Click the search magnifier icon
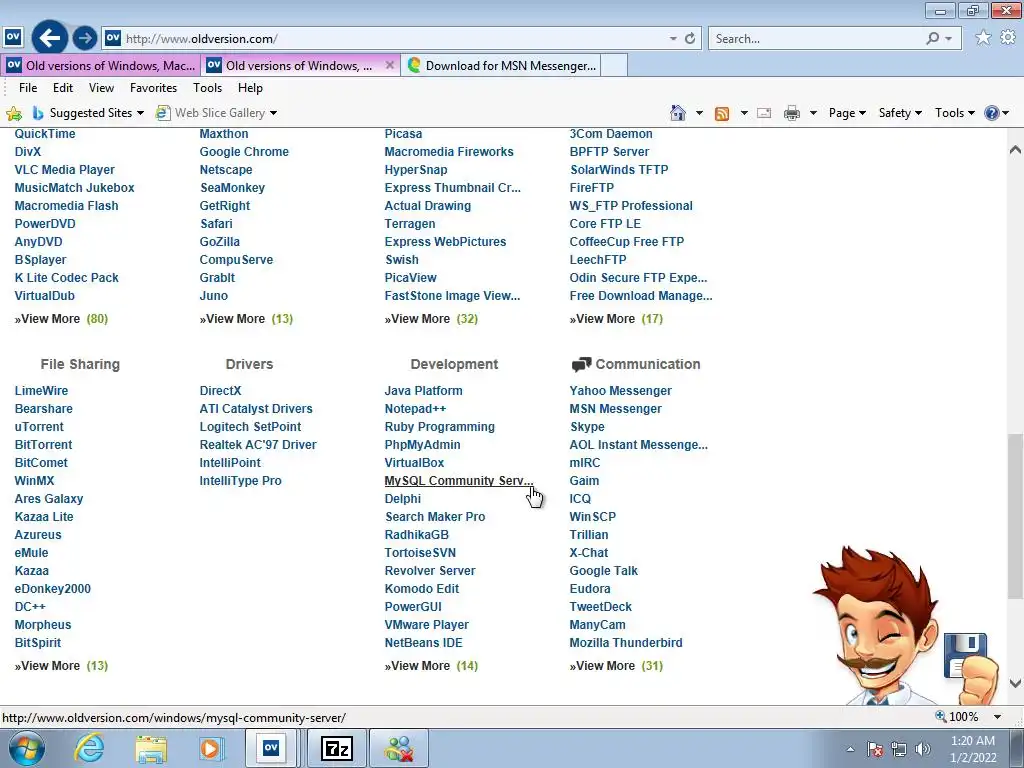The width and height of the screenshot is (1024, 768). (x=933, y=39)
